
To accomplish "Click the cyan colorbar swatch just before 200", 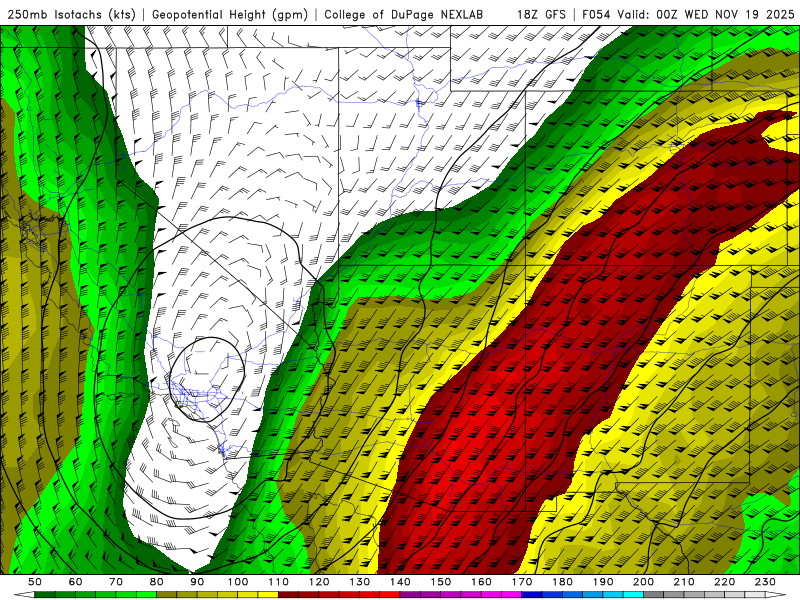I will pos(633,594).
